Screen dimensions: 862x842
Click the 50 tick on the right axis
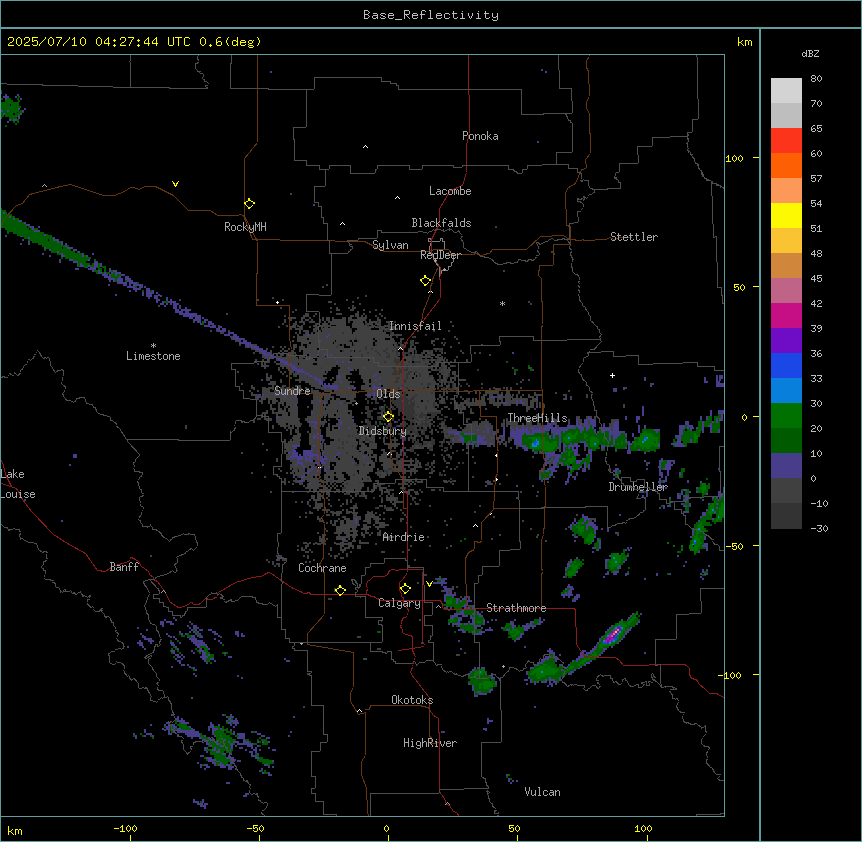tap(739, 287)
